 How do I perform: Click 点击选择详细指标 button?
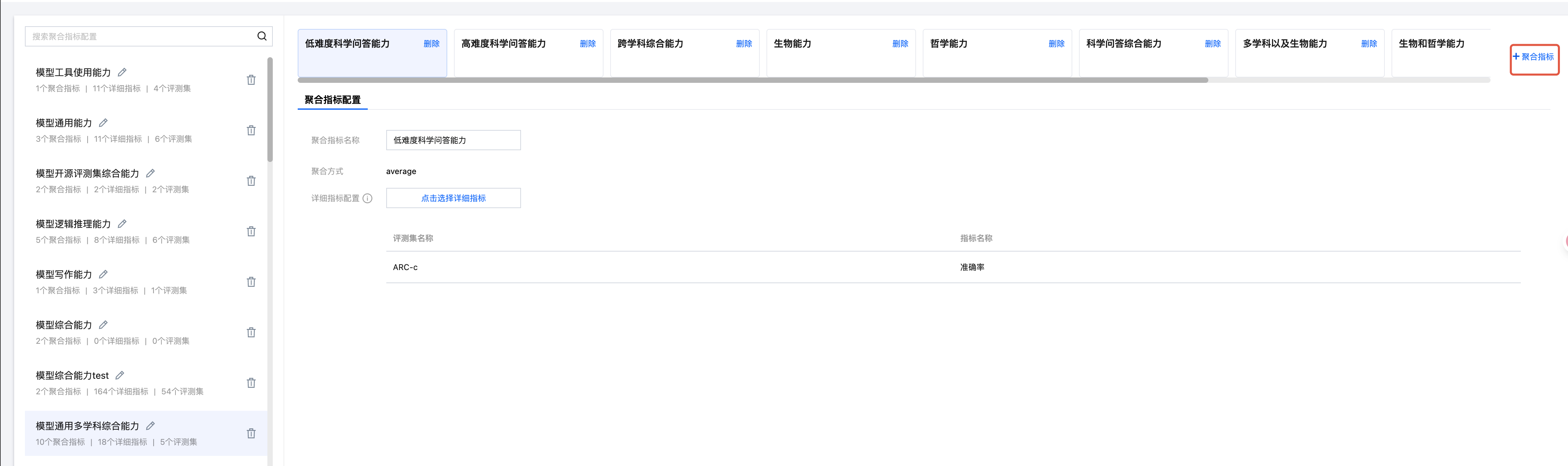coord(453,198)
